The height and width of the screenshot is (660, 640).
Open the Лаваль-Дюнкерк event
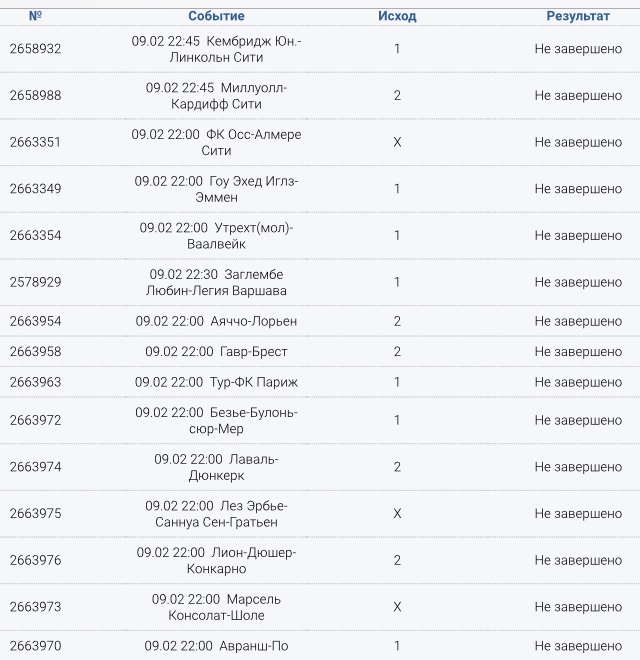point(216,467)
